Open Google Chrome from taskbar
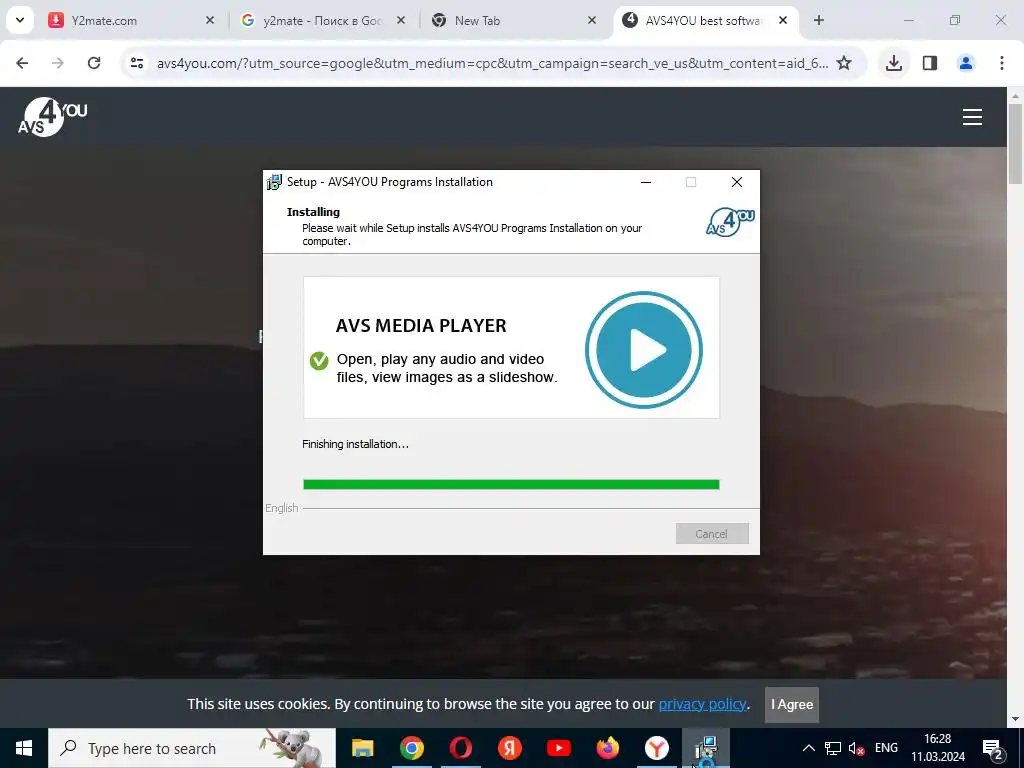The height and width of the screenshot is (768, 1024). [x=411, y=748]
